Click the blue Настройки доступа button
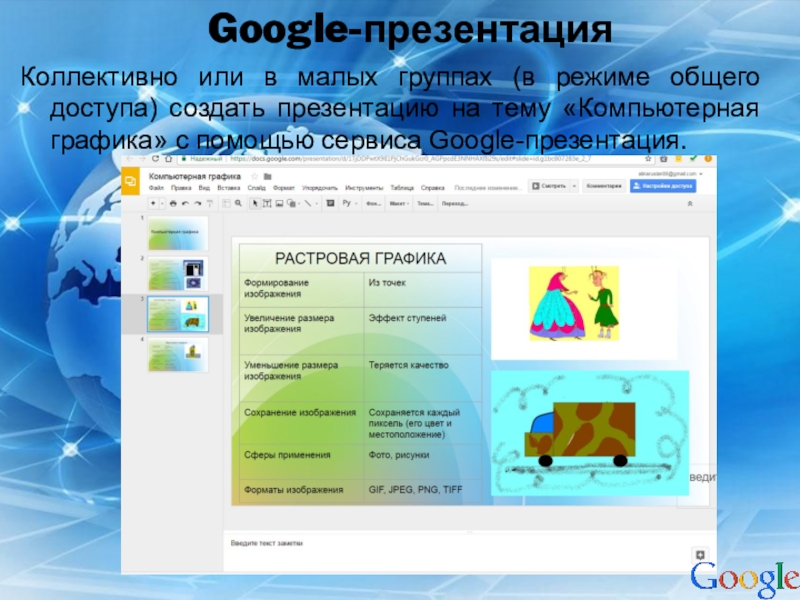The image size is (800, 600). point(662,186)
